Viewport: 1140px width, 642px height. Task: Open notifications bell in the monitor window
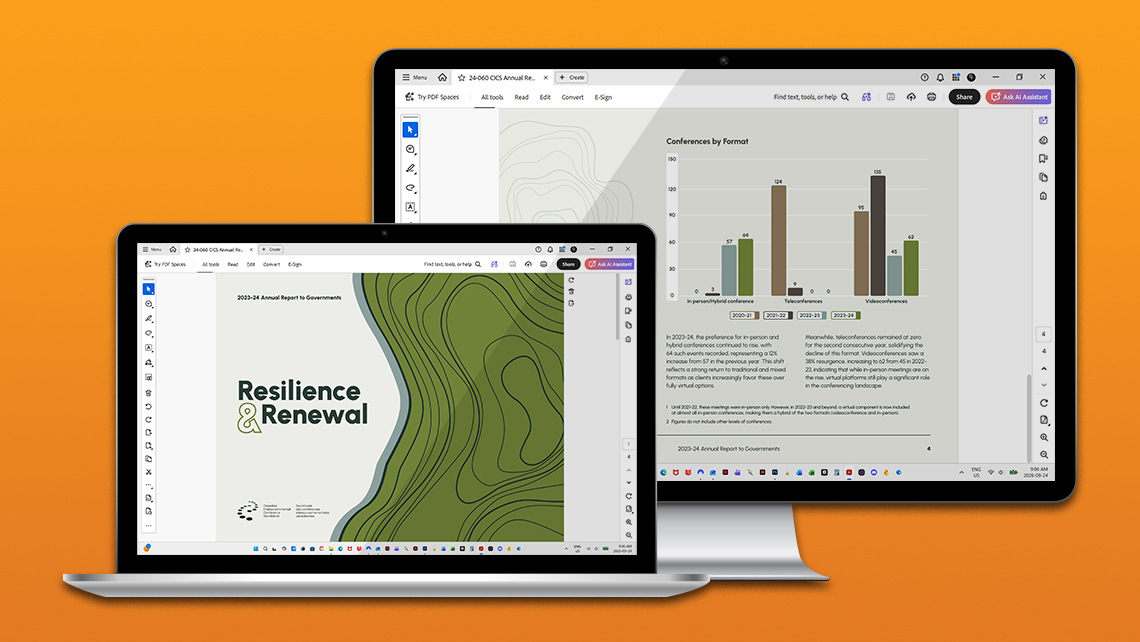click(940, 77)
